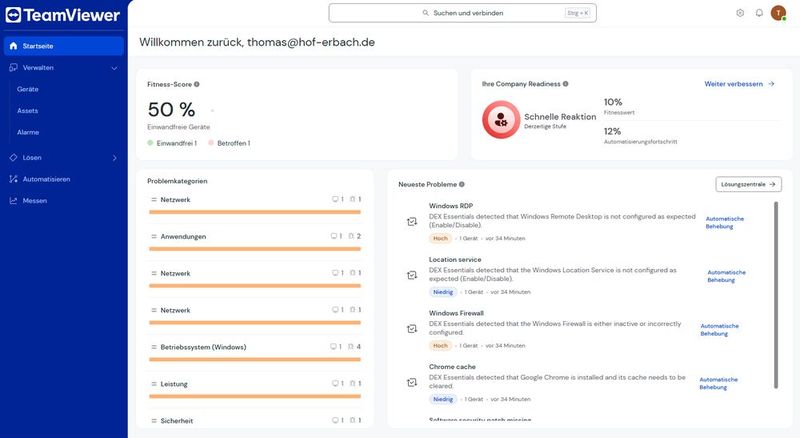Click the Hoch tag on Windows RDP
Screen dimensions: 800x438
pos(440,238)
